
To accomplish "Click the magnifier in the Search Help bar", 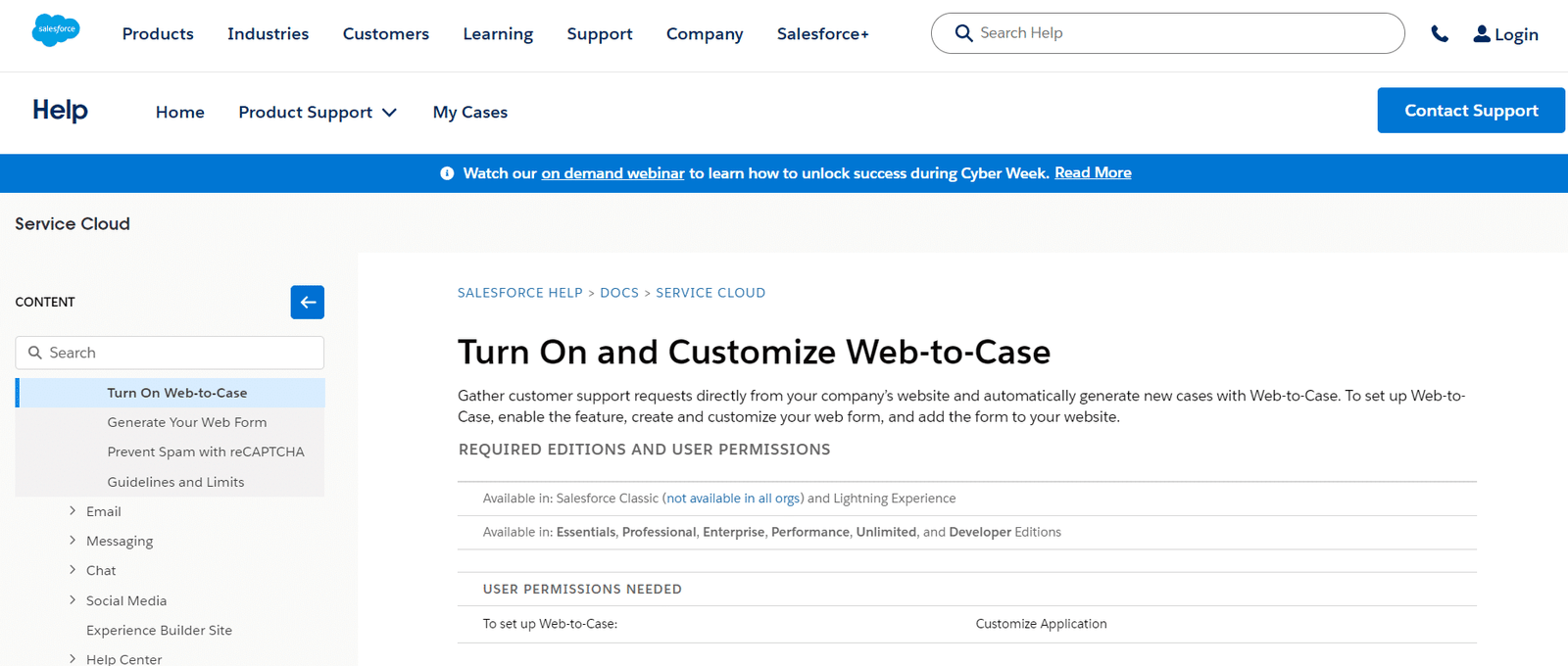I will 963,32.
